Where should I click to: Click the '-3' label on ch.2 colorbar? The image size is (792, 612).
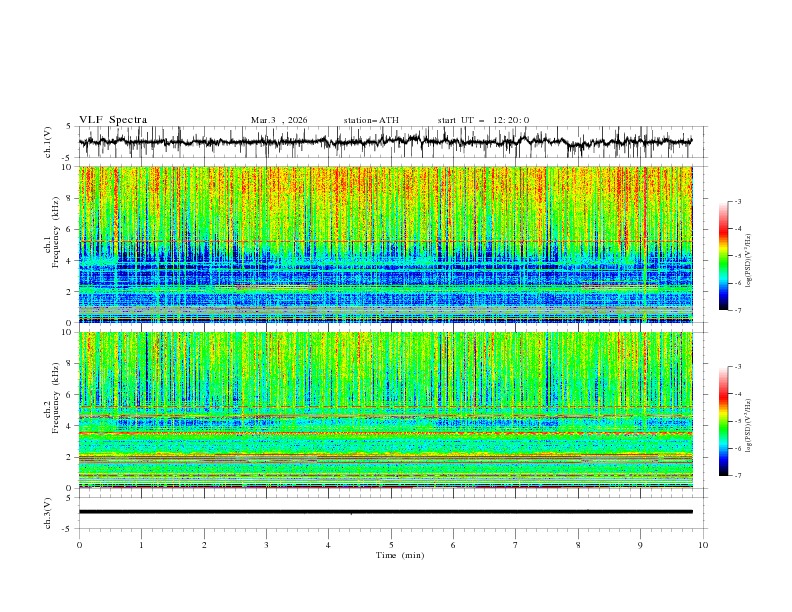738,367
